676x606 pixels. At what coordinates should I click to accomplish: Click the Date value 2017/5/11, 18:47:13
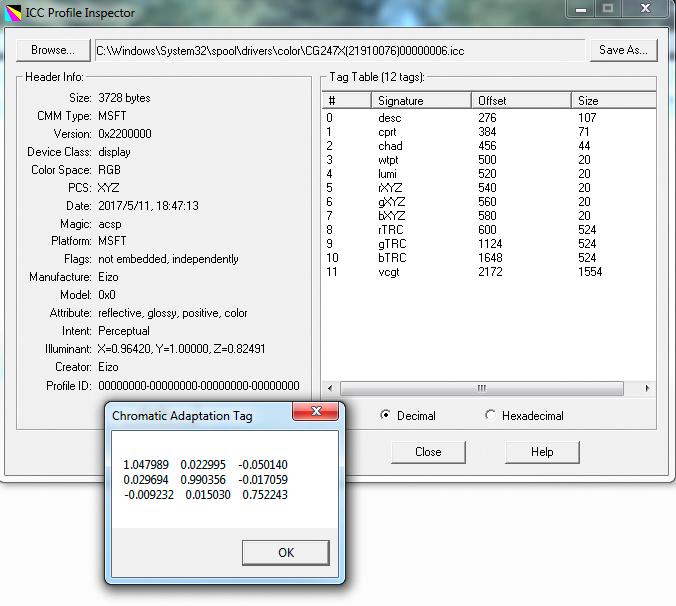click(x=148, y=206)
